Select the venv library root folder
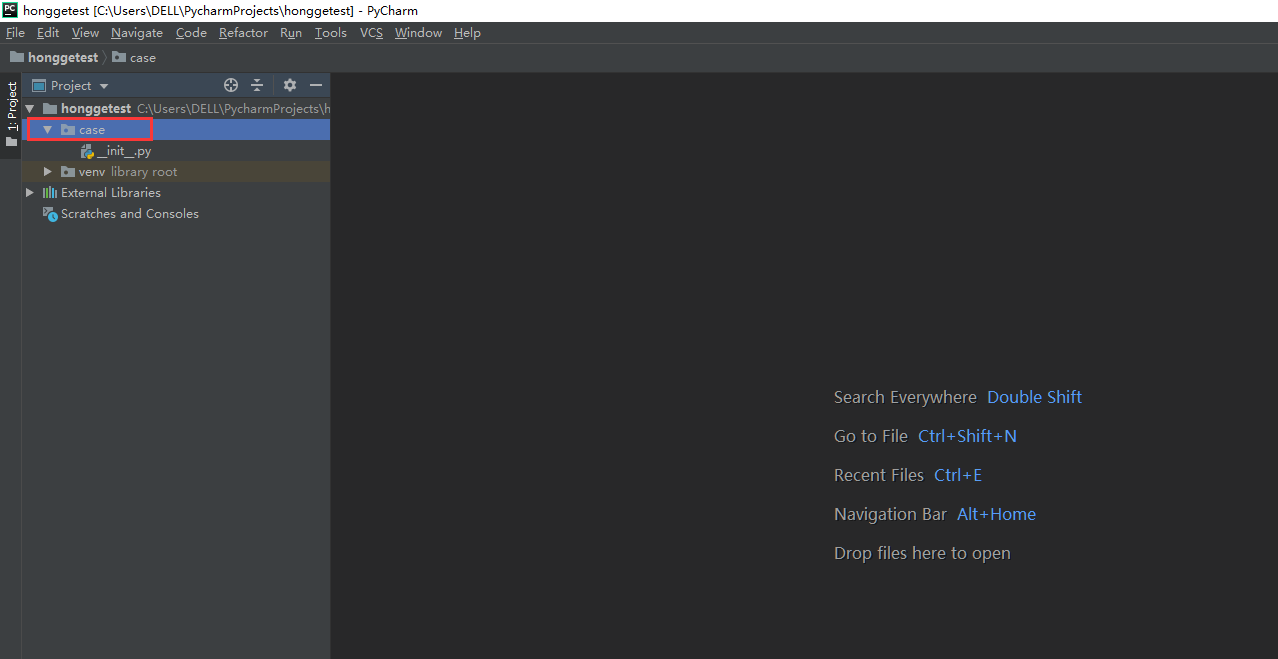 (x=176, y=172)
